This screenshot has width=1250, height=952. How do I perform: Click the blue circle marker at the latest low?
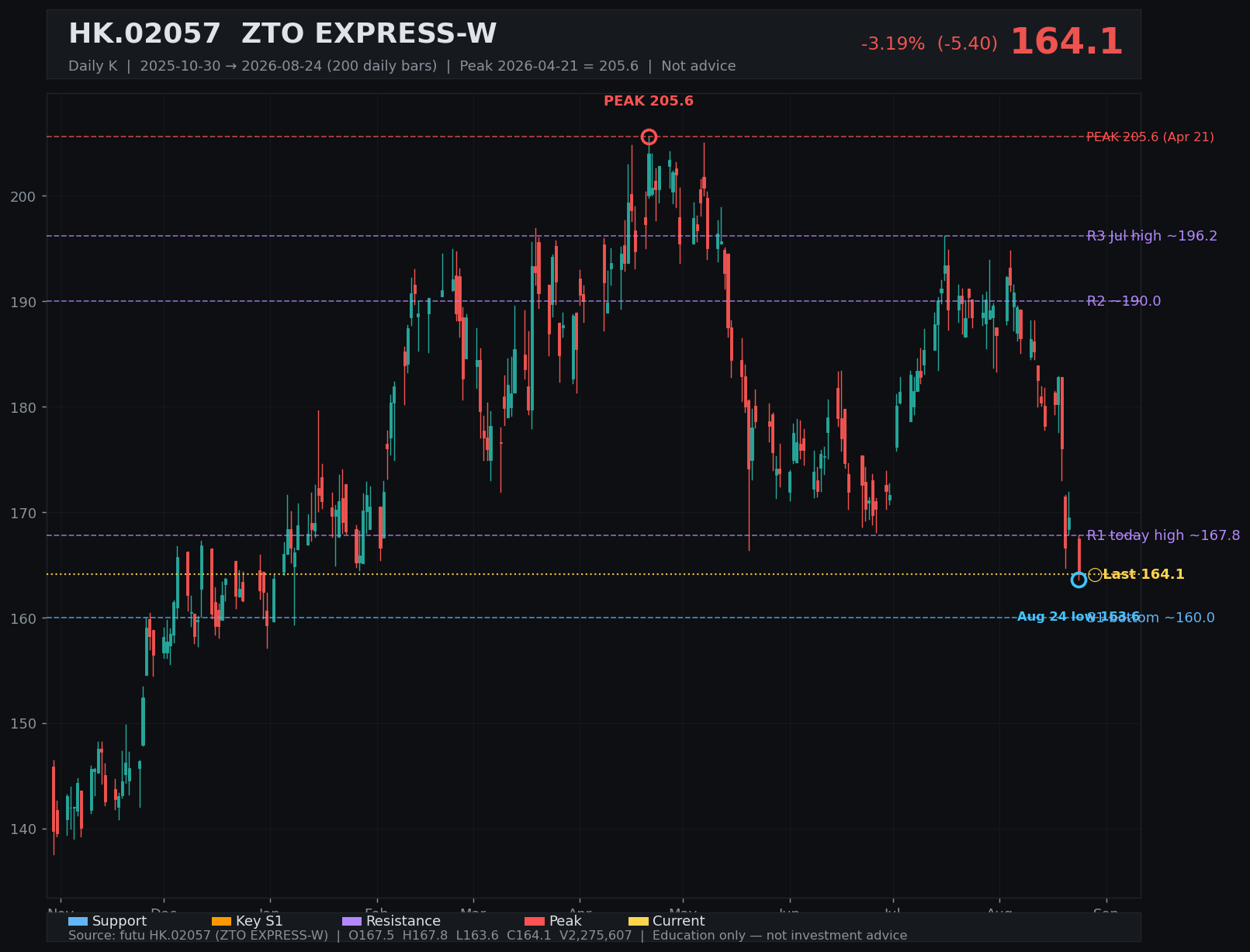click(x=1079, y=580)
